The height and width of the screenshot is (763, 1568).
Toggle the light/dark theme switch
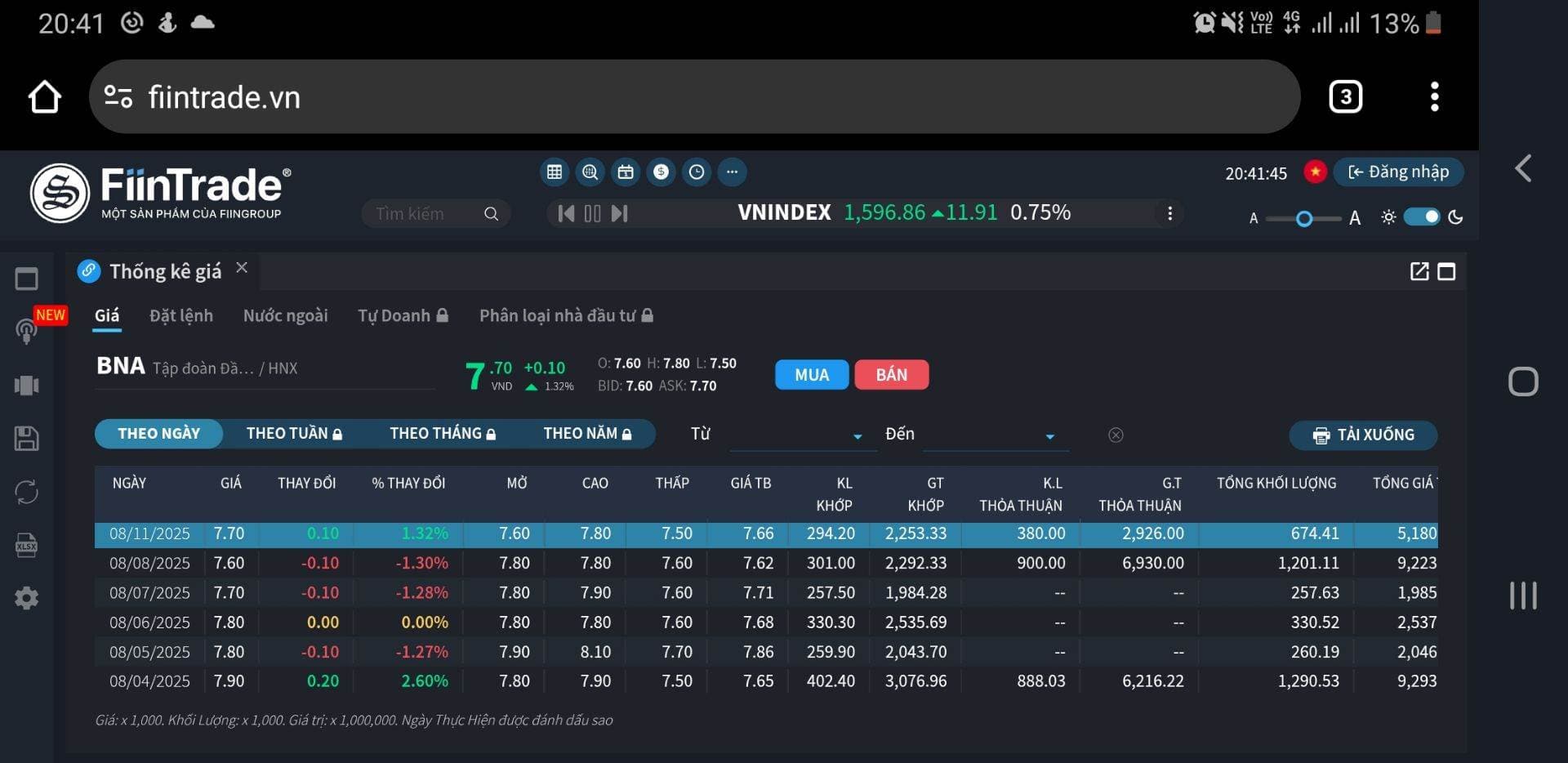[1422, 217]
